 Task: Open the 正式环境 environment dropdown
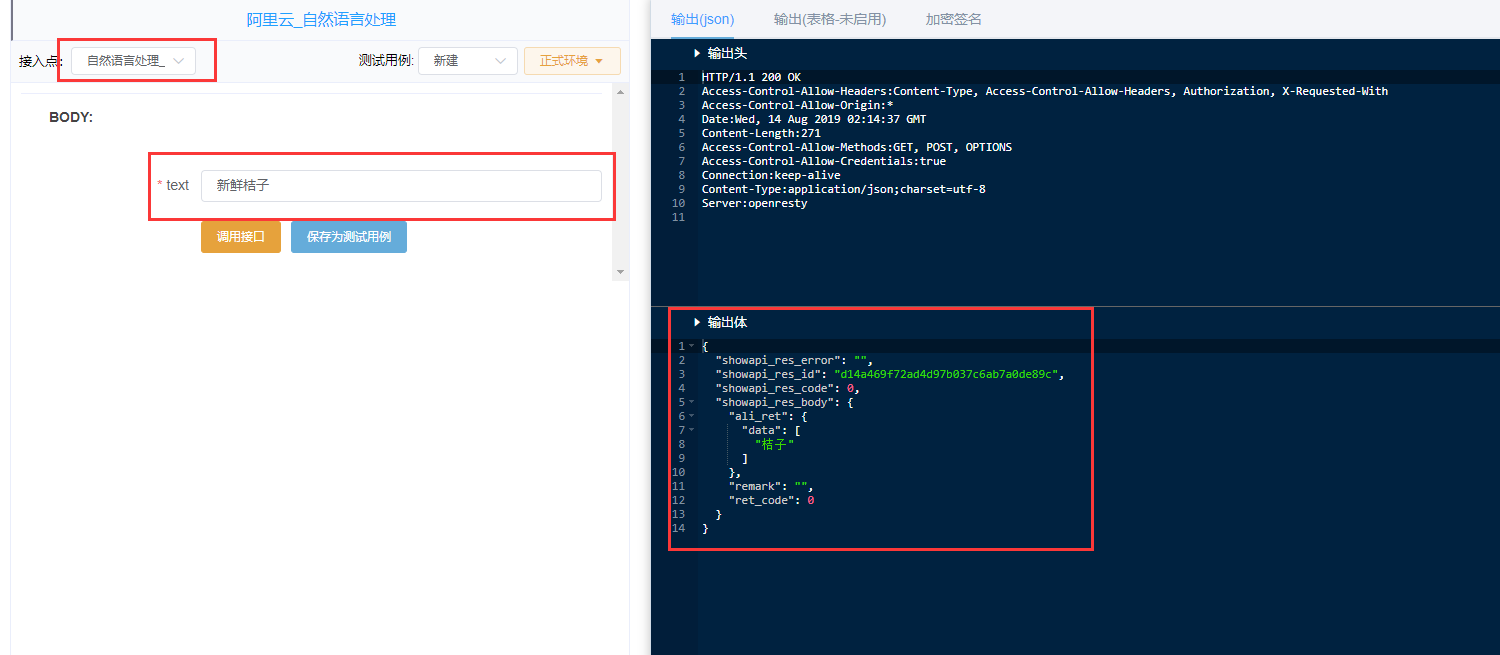click(x=572, y=61)
